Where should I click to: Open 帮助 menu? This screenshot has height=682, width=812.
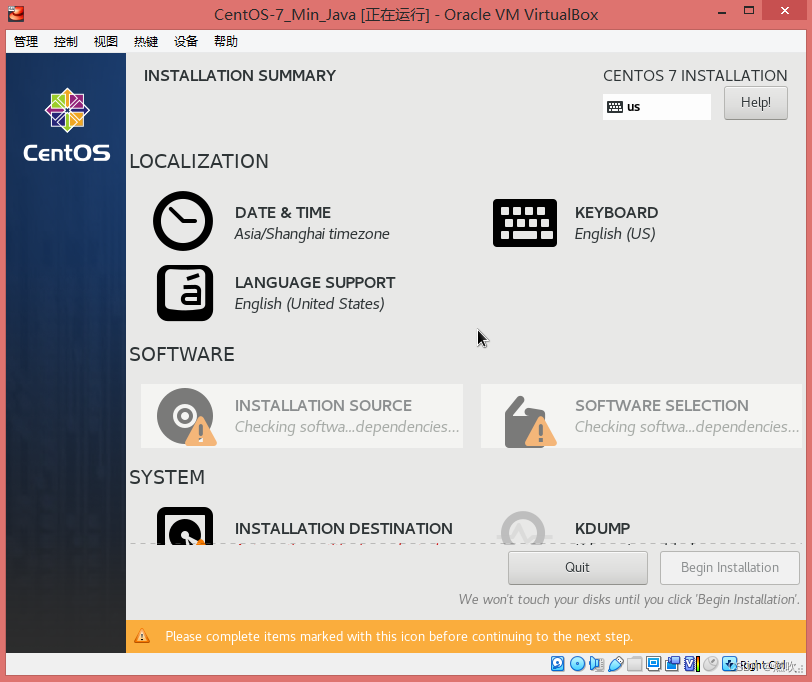pyautogui.click(x=226, y=41)
